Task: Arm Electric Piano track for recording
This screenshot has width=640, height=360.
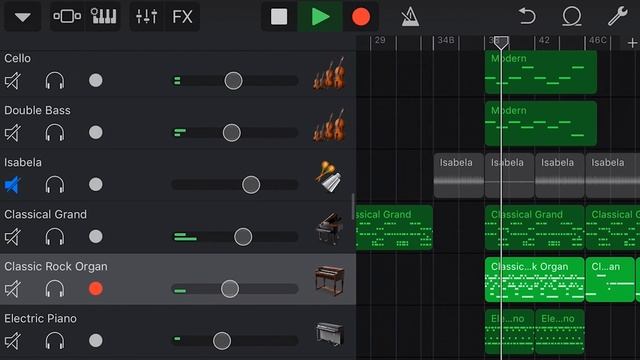Action: tap(96, 340)
